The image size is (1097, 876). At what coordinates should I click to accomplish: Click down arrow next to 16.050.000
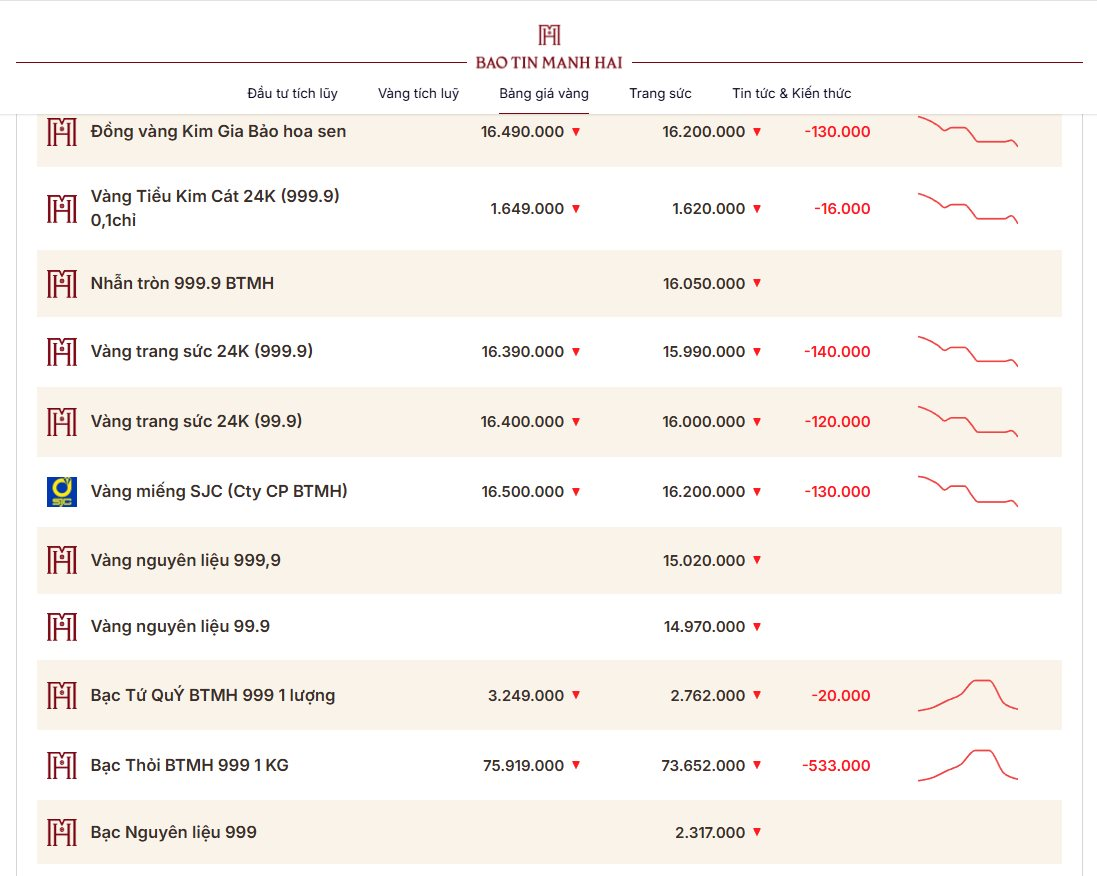click(757, 283)
